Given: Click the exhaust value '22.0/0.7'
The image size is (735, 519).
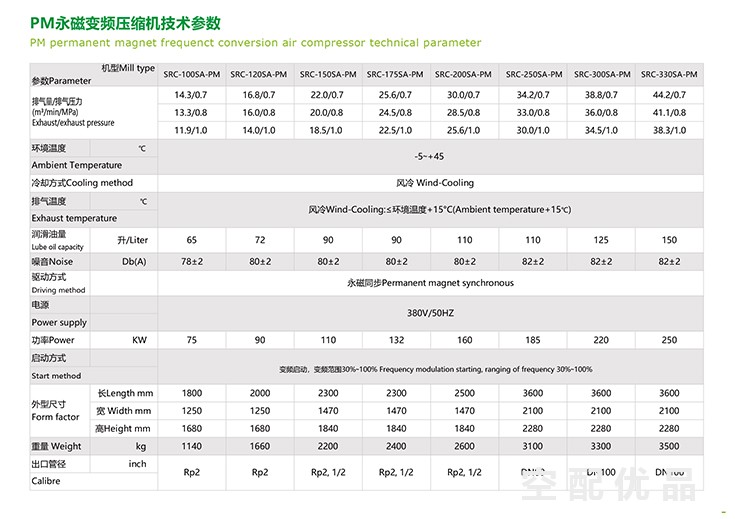Looking at the screenshot, I should (x=327, y=95).
